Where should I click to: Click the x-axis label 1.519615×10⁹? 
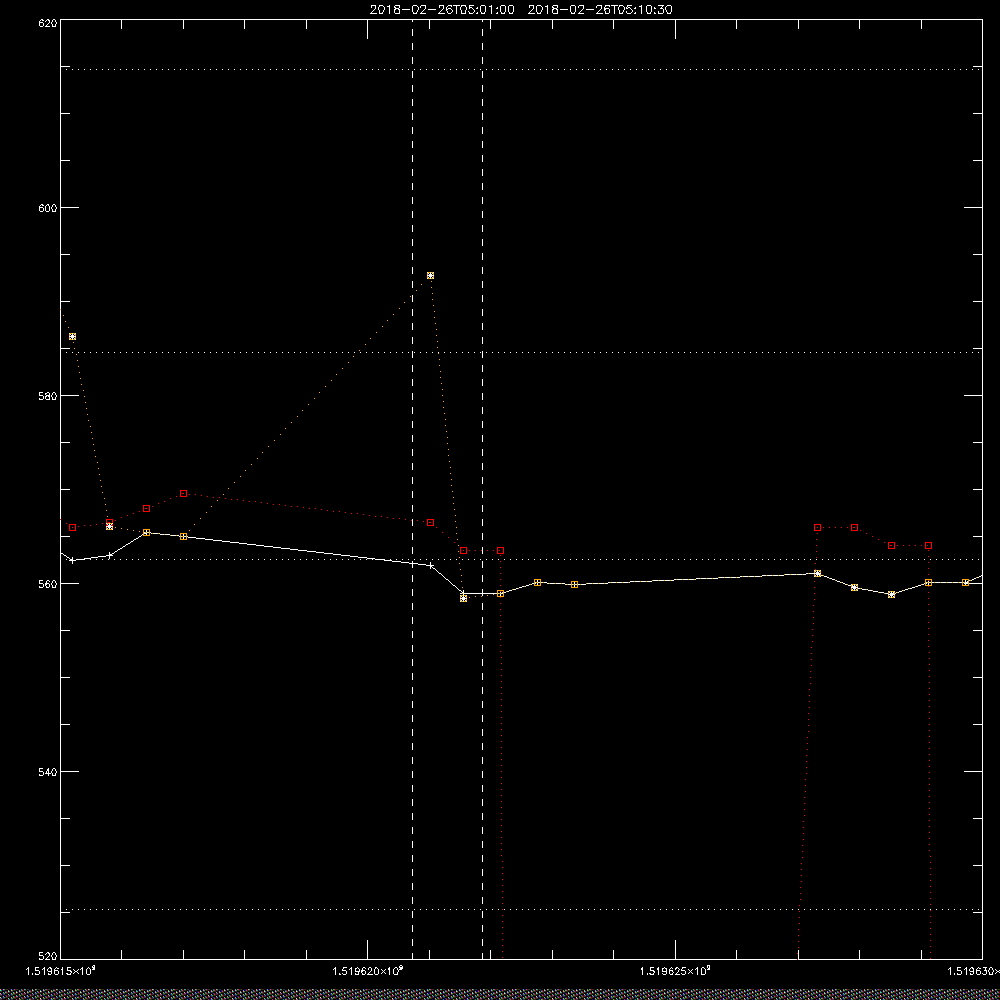61,971
